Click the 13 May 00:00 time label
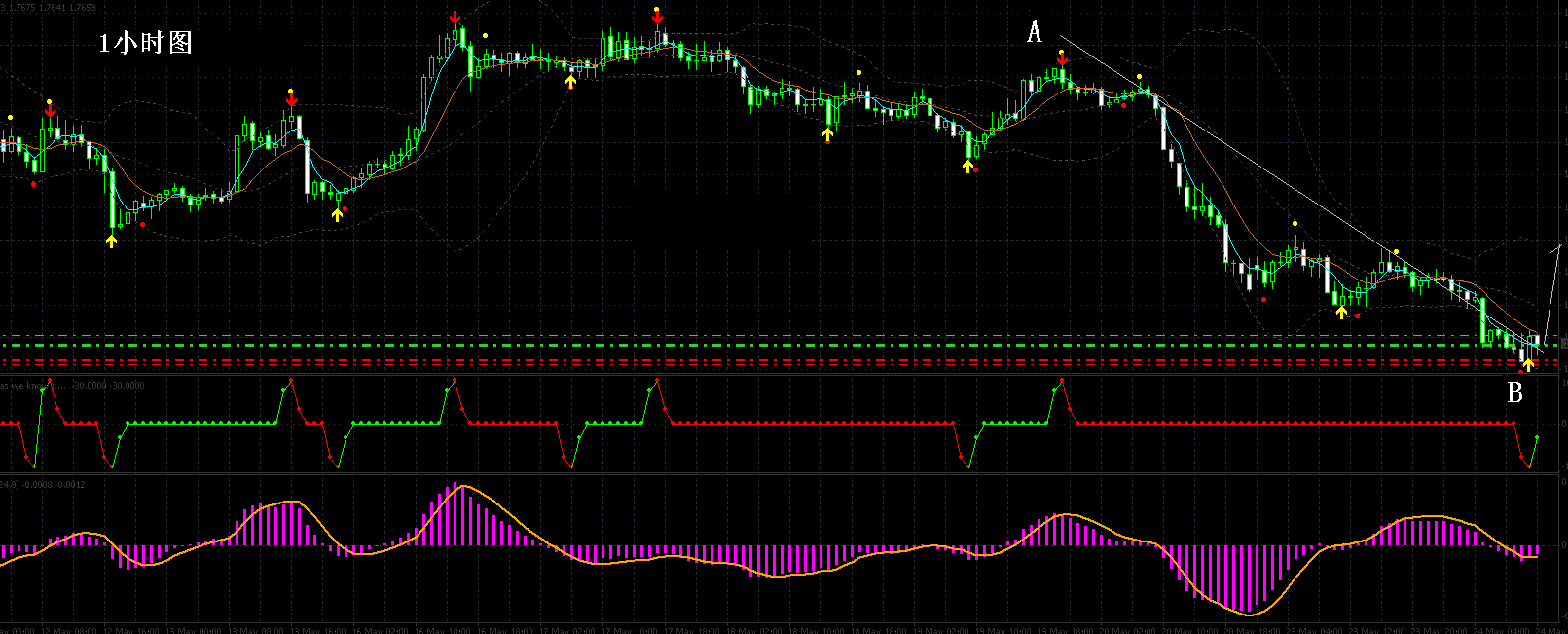Screen dimensions: 1568x634 194,630
